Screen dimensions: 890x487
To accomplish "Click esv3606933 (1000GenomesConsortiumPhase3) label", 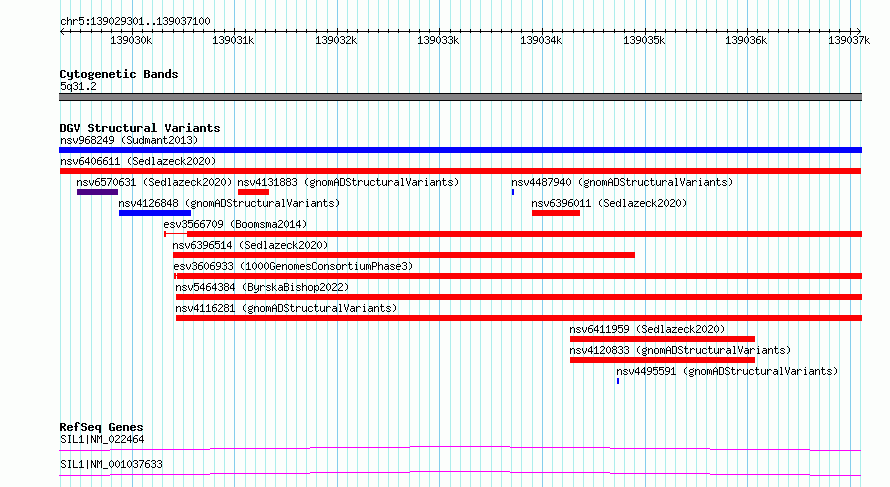I will pyautogui.click(x=293, y=266).
